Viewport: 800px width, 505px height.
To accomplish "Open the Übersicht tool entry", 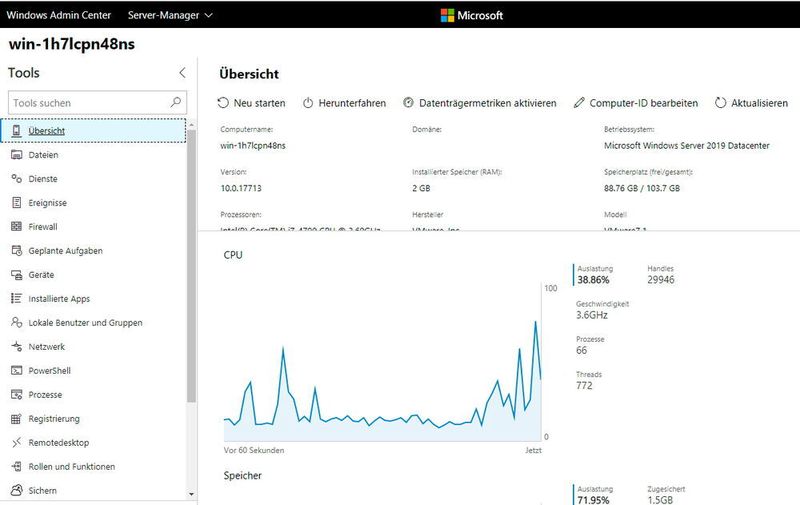I will [93, 131].
